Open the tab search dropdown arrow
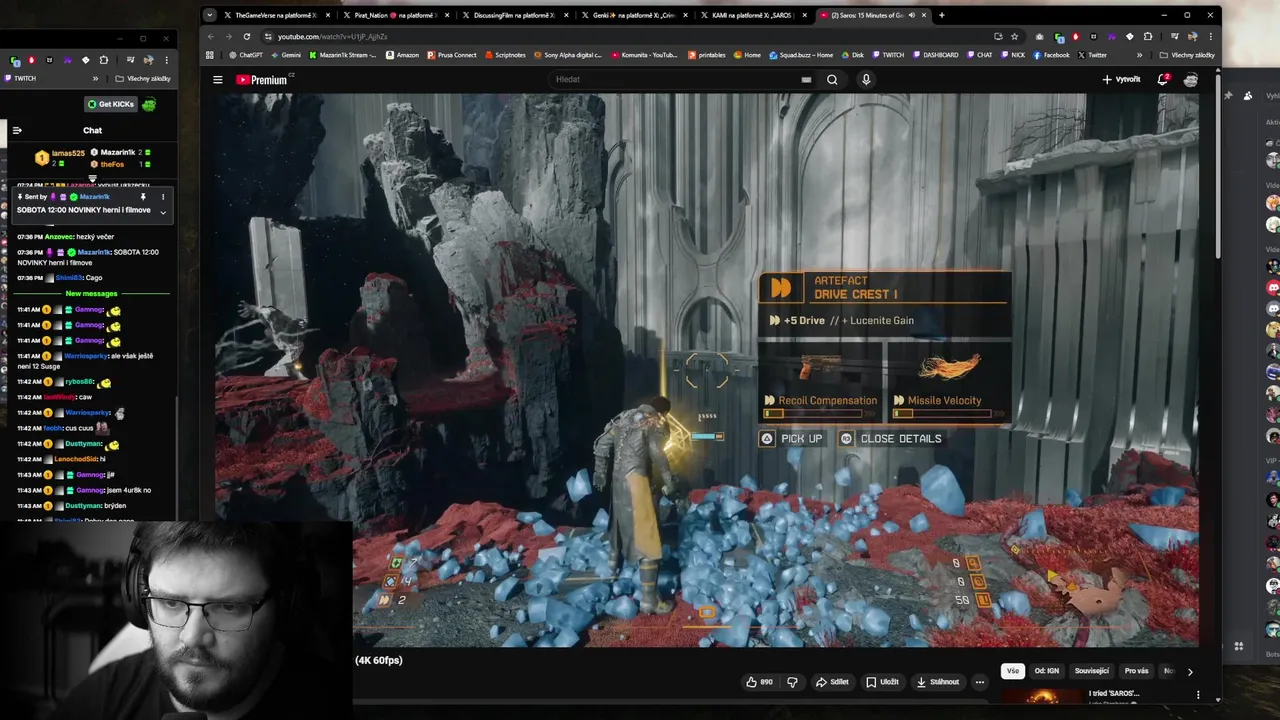 click(x=209, y=15)
